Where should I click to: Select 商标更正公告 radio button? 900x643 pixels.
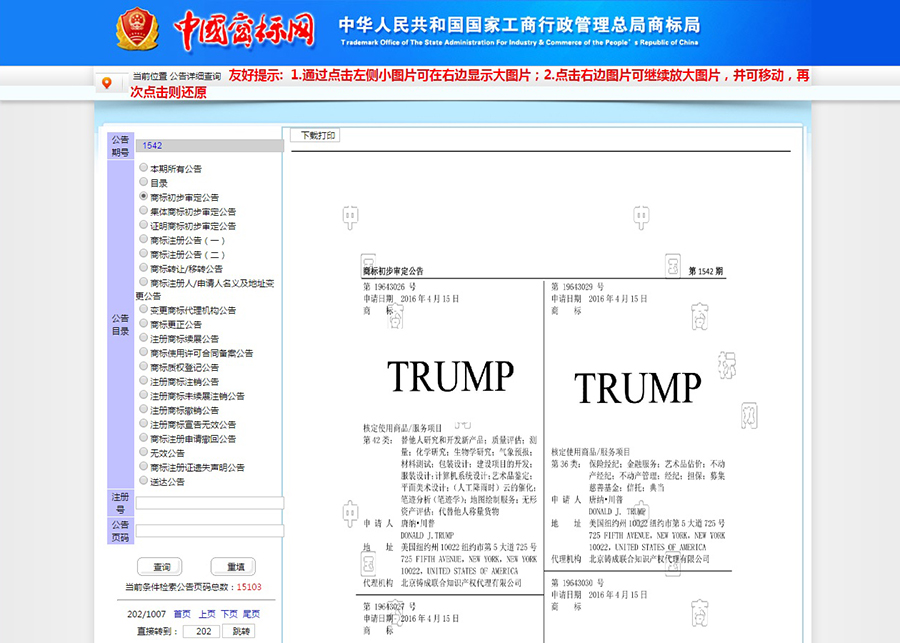[143, 324]
